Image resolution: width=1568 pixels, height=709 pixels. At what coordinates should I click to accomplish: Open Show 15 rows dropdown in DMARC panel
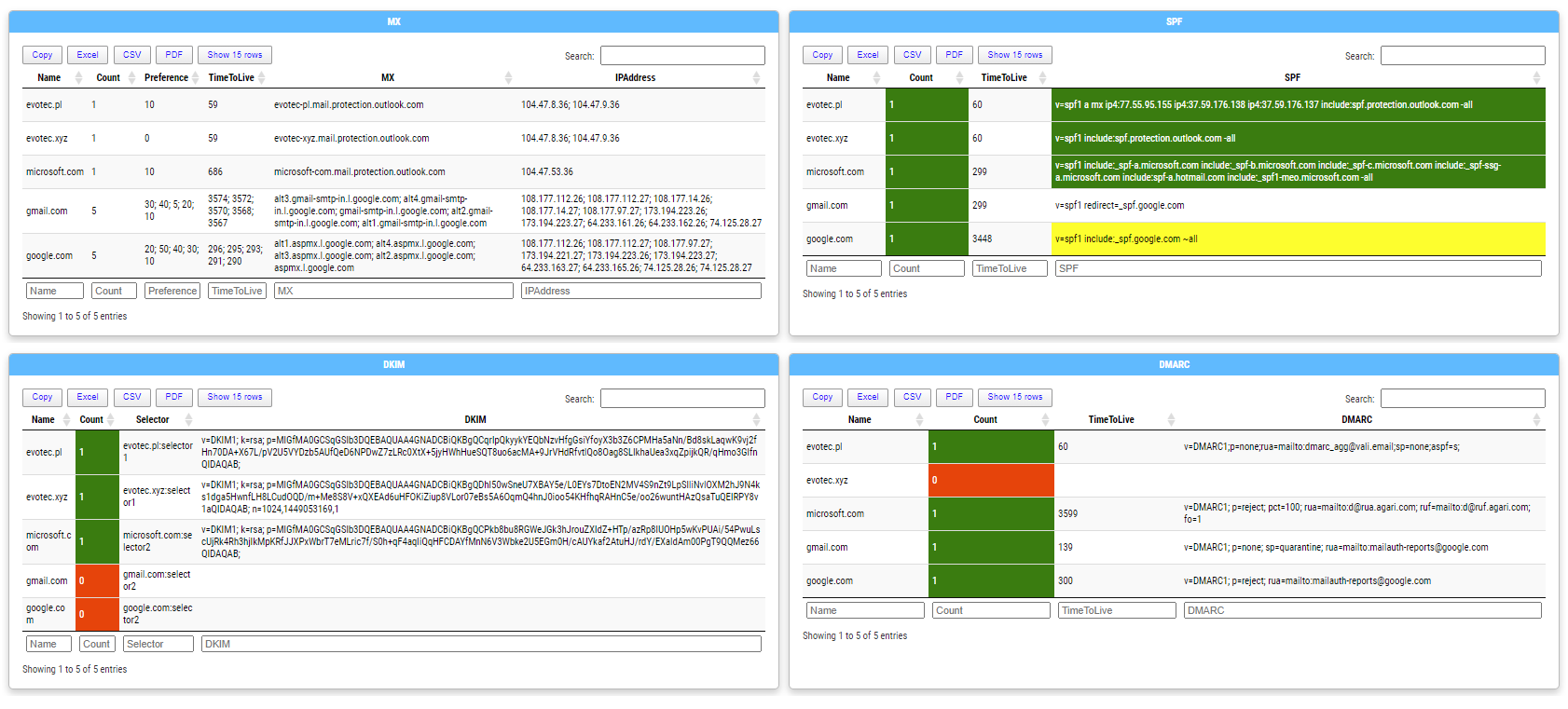tap(1015, 397)
